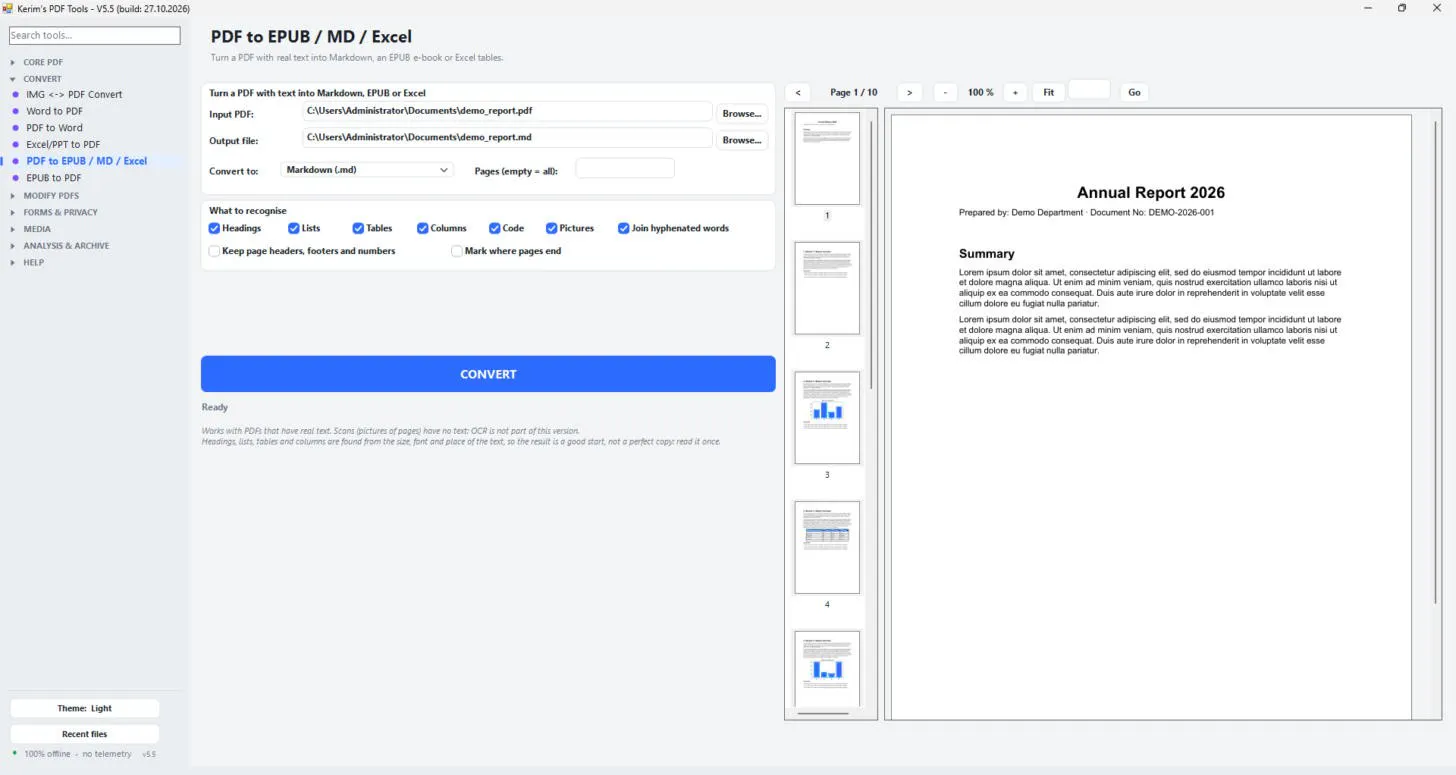Expand the MODIFY PDFS section
Screen dimensions: 1456x775
51,196
